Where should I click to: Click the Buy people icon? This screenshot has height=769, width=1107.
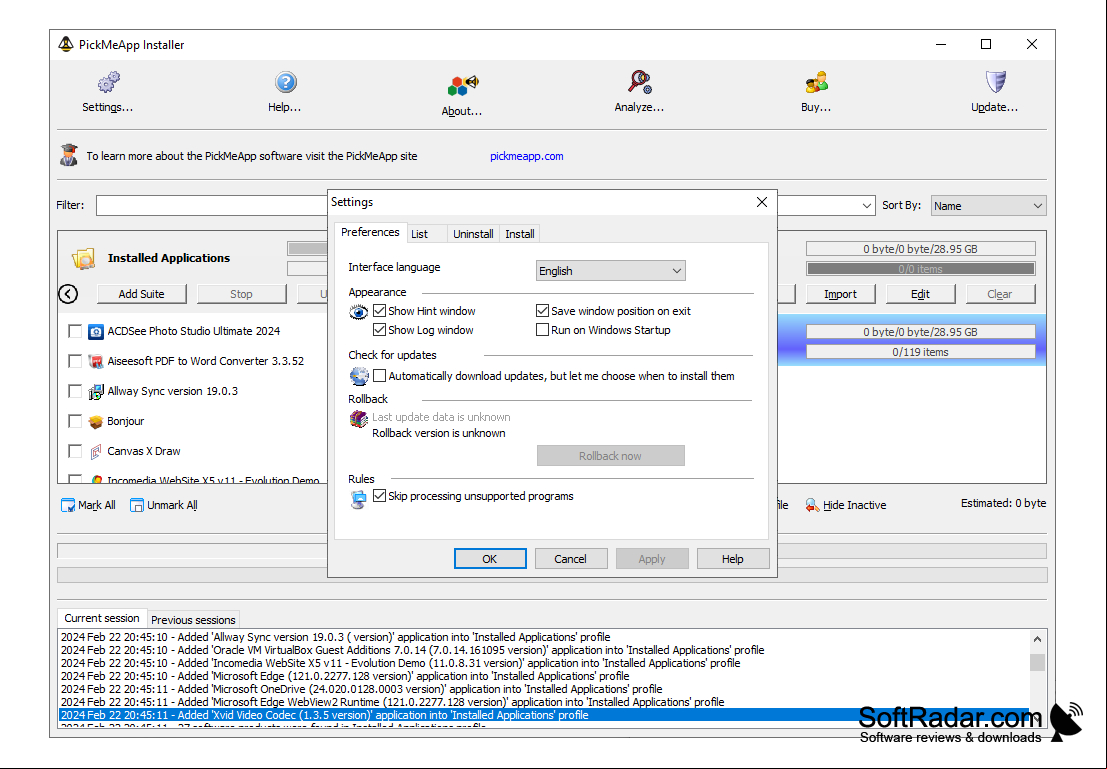coord(817,83)
